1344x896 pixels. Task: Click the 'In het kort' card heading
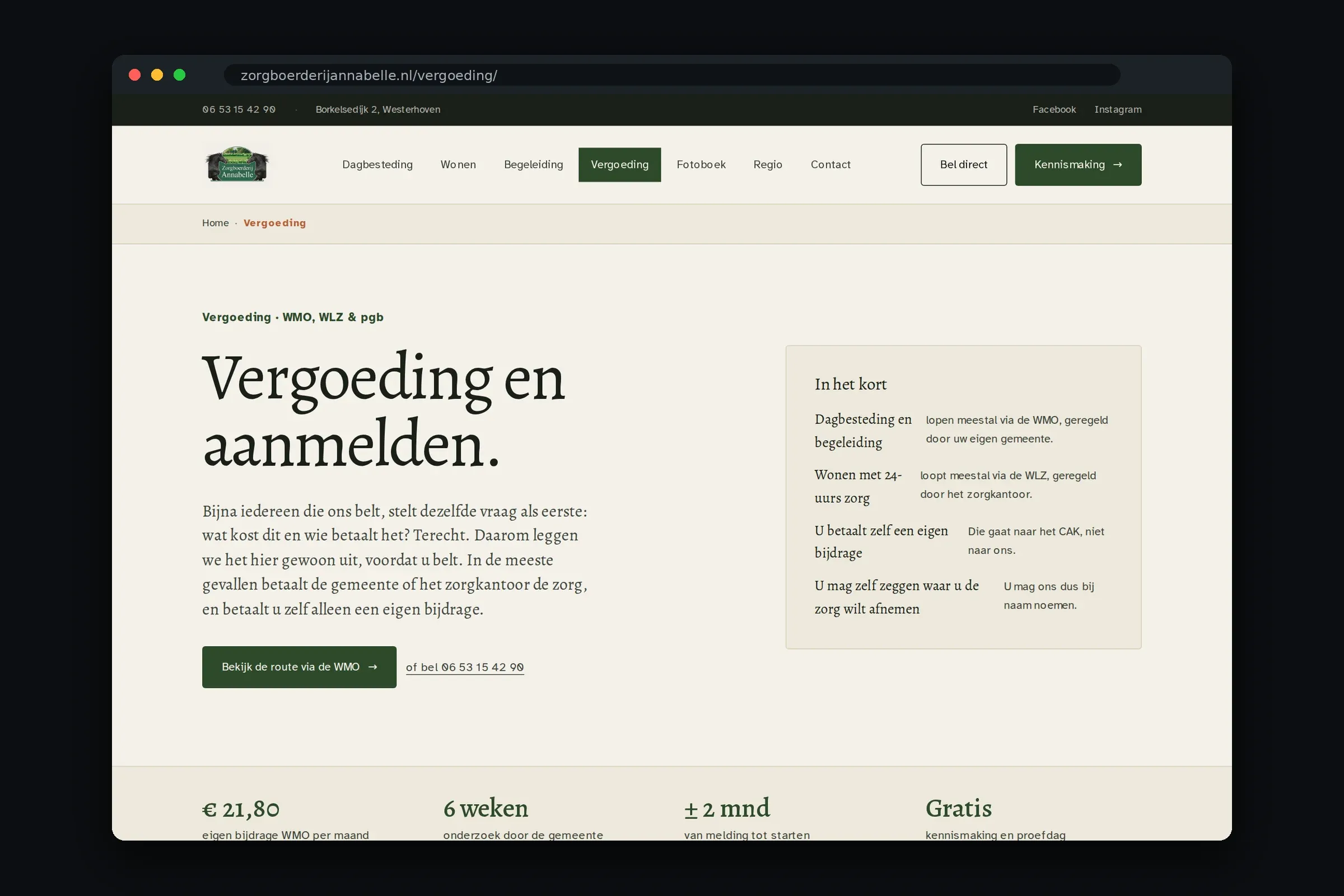(850, 384)
